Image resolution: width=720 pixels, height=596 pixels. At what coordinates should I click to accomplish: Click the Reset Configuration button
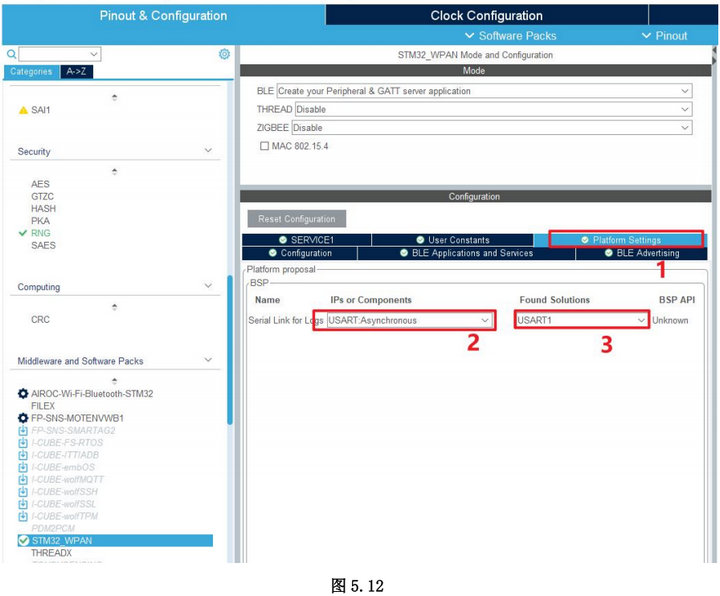pyautogui.click(x=296, y=219)
